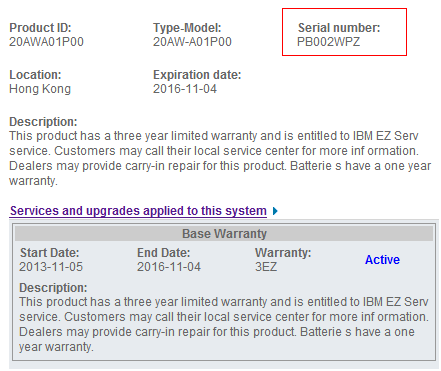Click the Warranty label in Base Warranty
The width and height of the screenshot is (441, 371).
point(283,253)
